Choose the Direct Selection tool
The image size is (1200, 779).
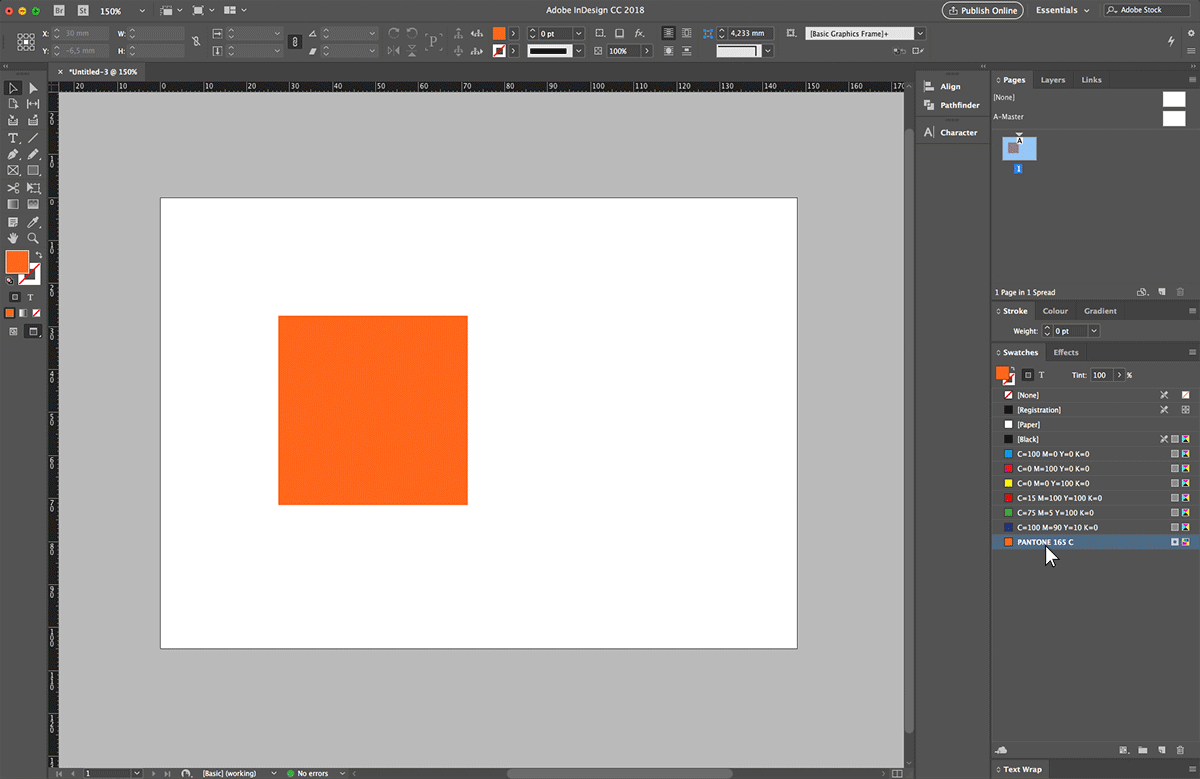point(33,89)
